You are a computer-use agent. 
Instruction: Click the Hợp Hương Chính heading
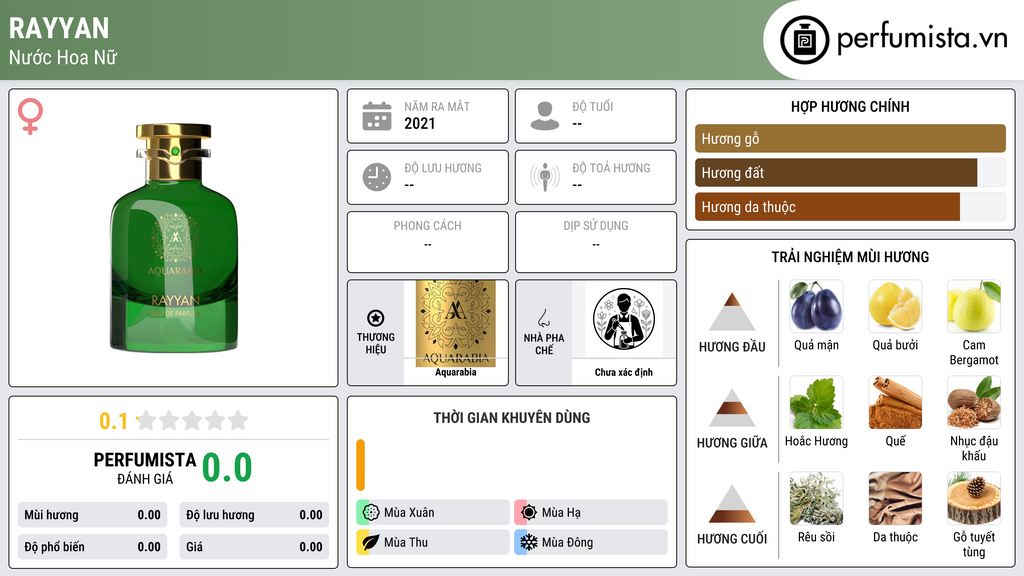tap(850, 106)
